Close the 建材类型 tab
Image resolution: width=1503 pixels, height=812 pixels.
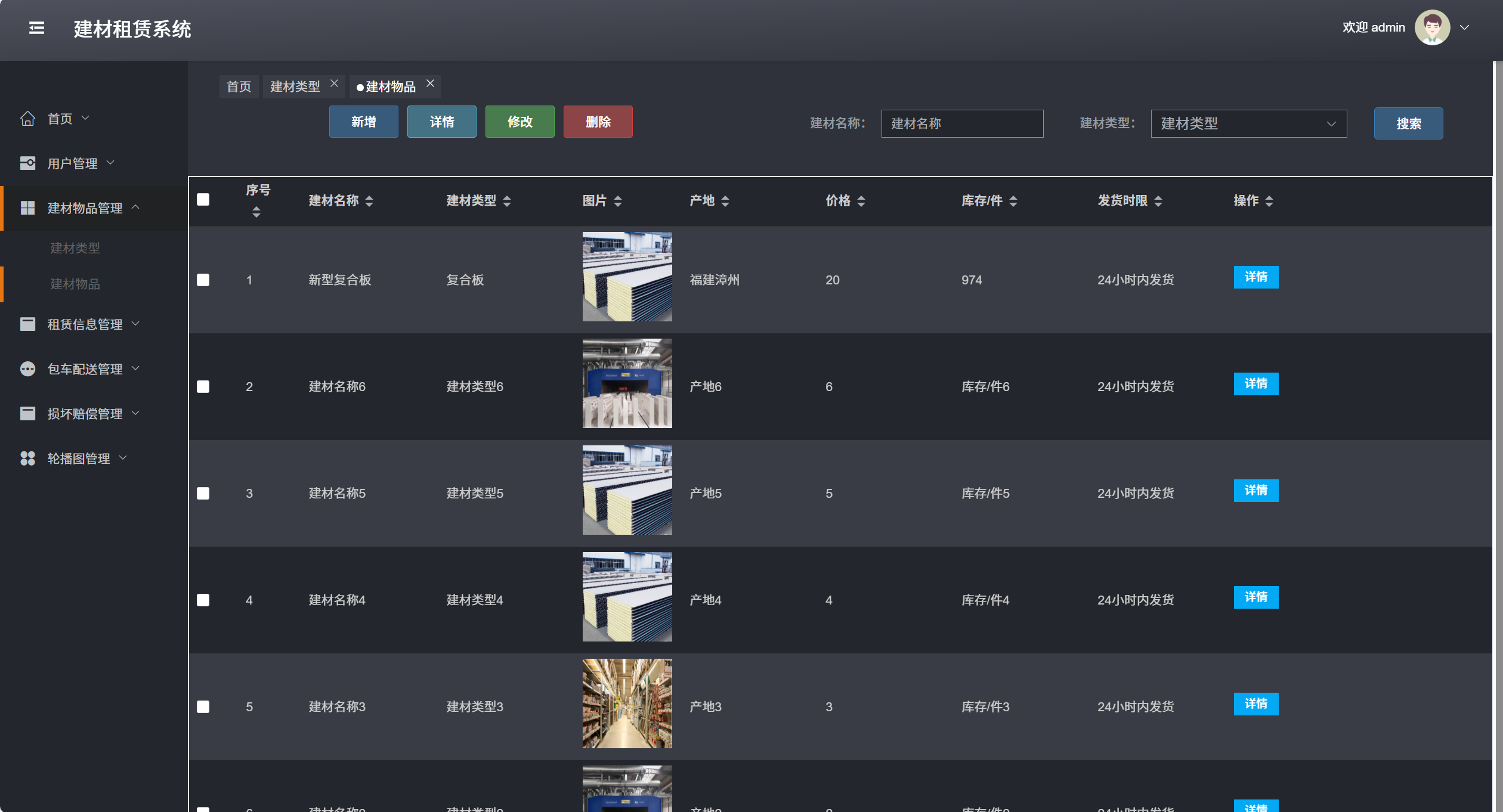pos(334,83)
